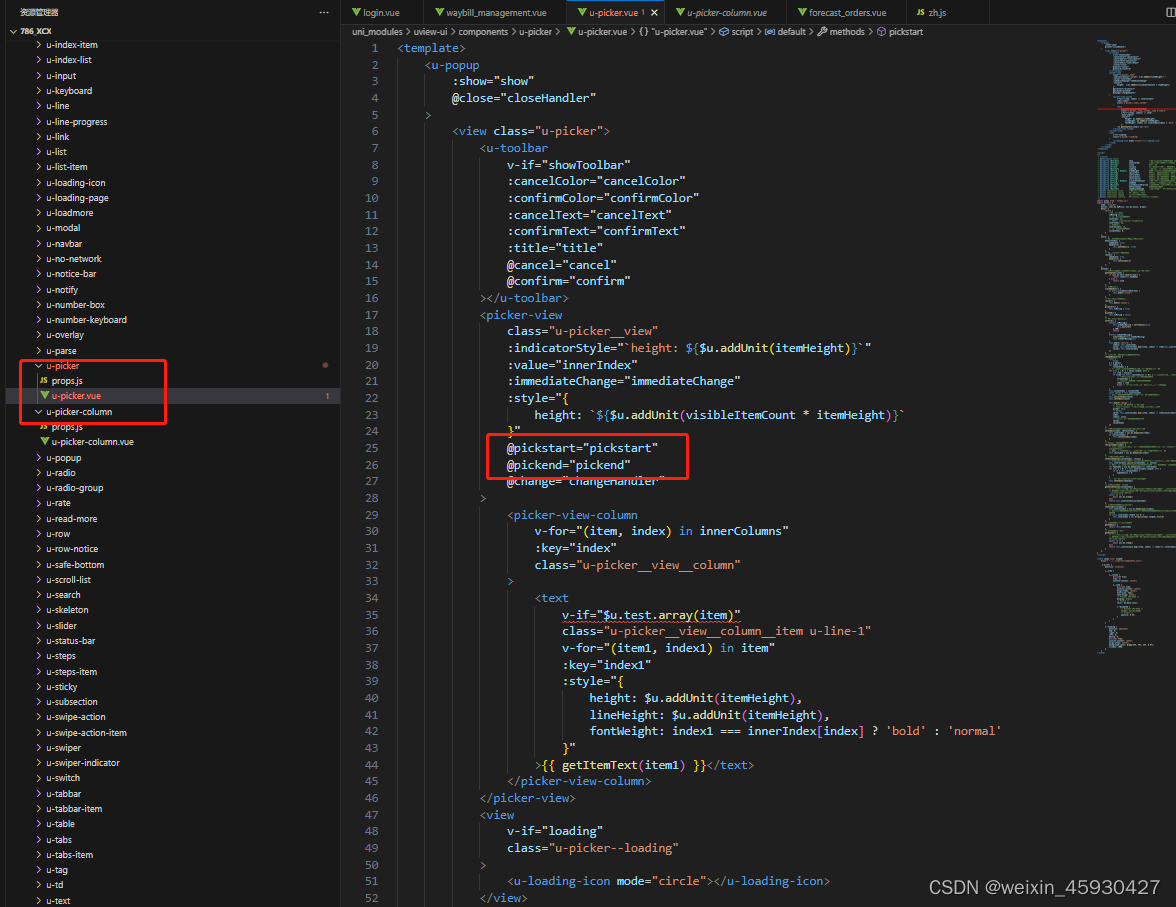
Task: Click components in the breadcrumb path
Action: pos(484,31)
